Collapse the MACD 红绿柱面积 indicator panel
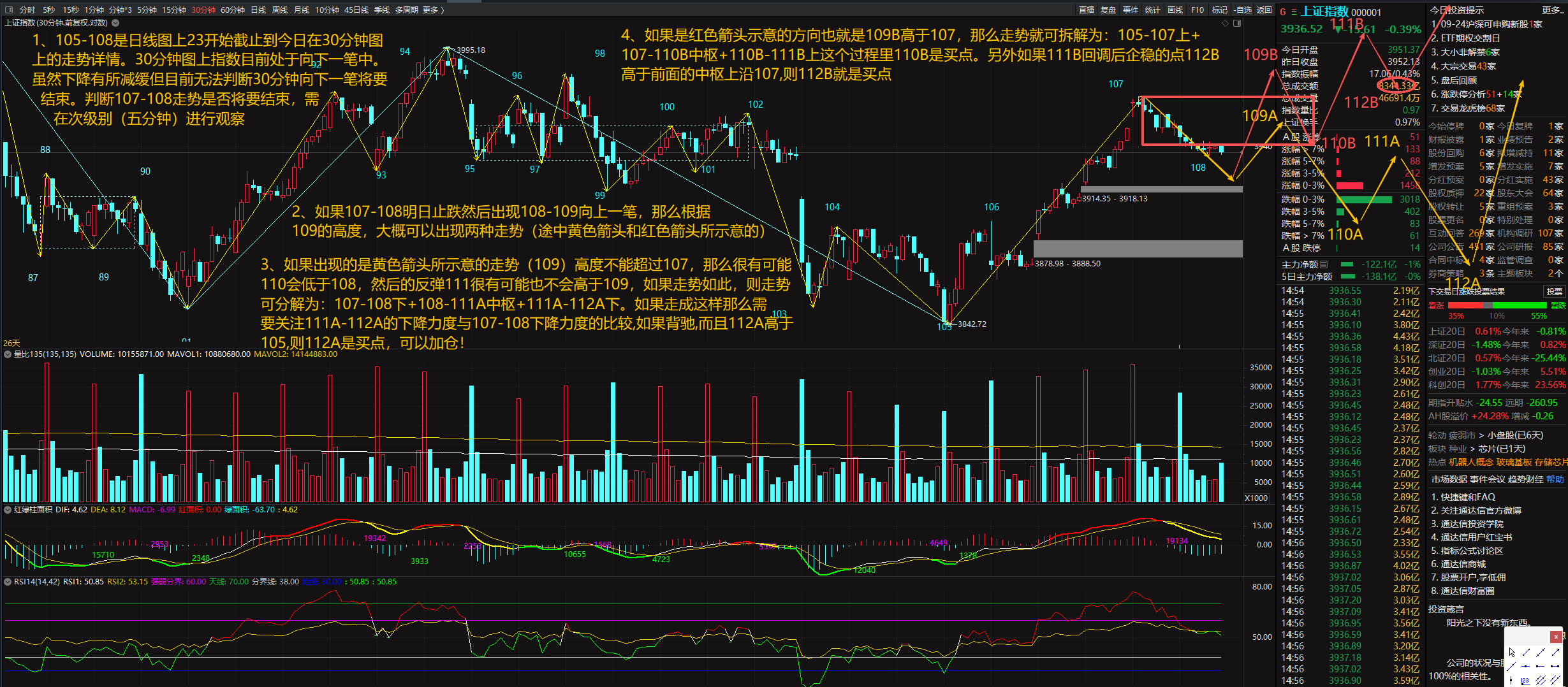 (x=8, y=510)
